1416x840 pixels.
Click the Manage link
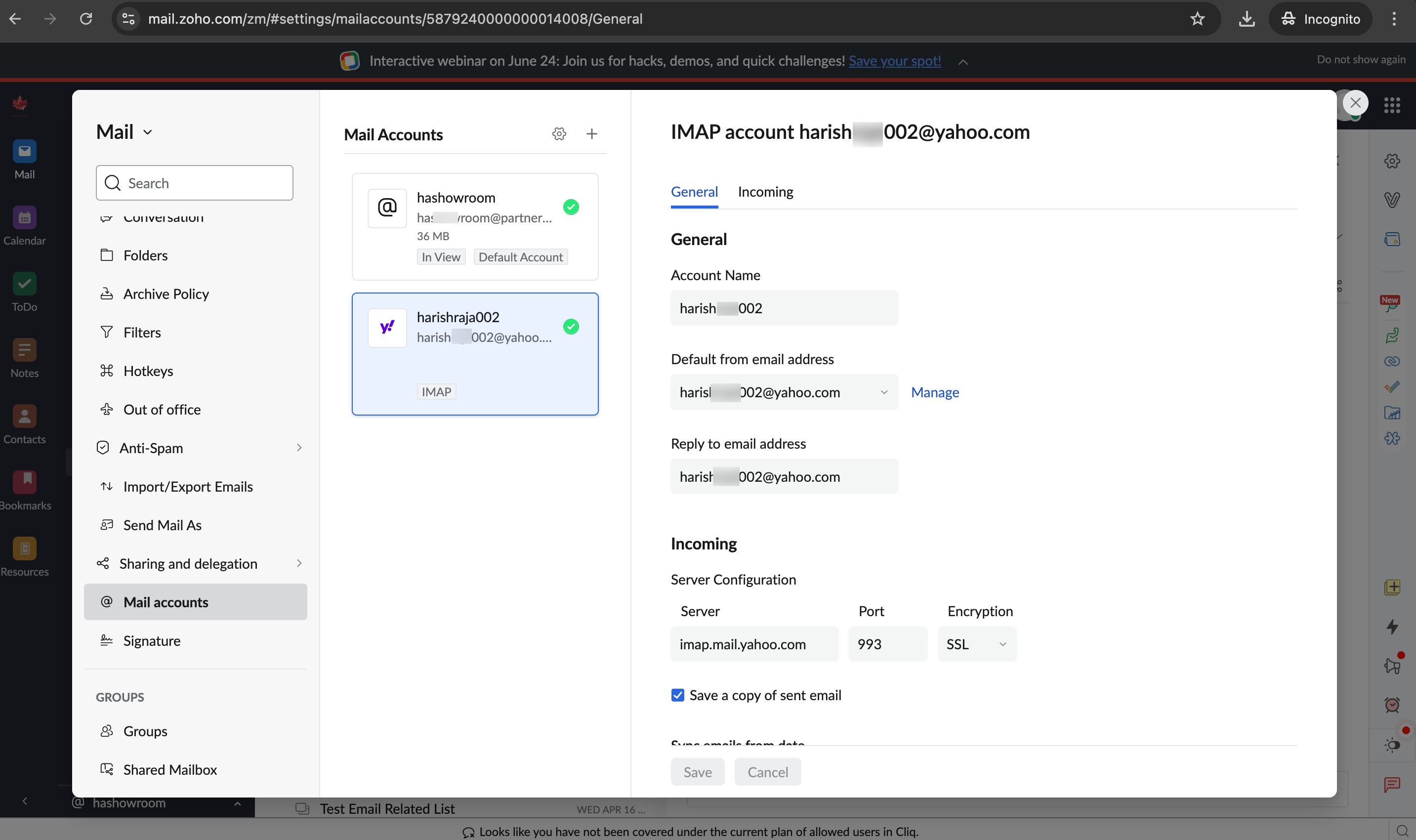pos(935,392)
